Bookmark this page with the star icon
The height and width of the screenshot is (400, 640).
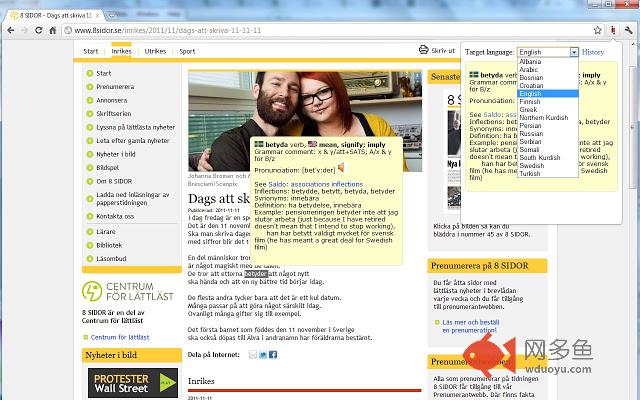coord(598,30)
